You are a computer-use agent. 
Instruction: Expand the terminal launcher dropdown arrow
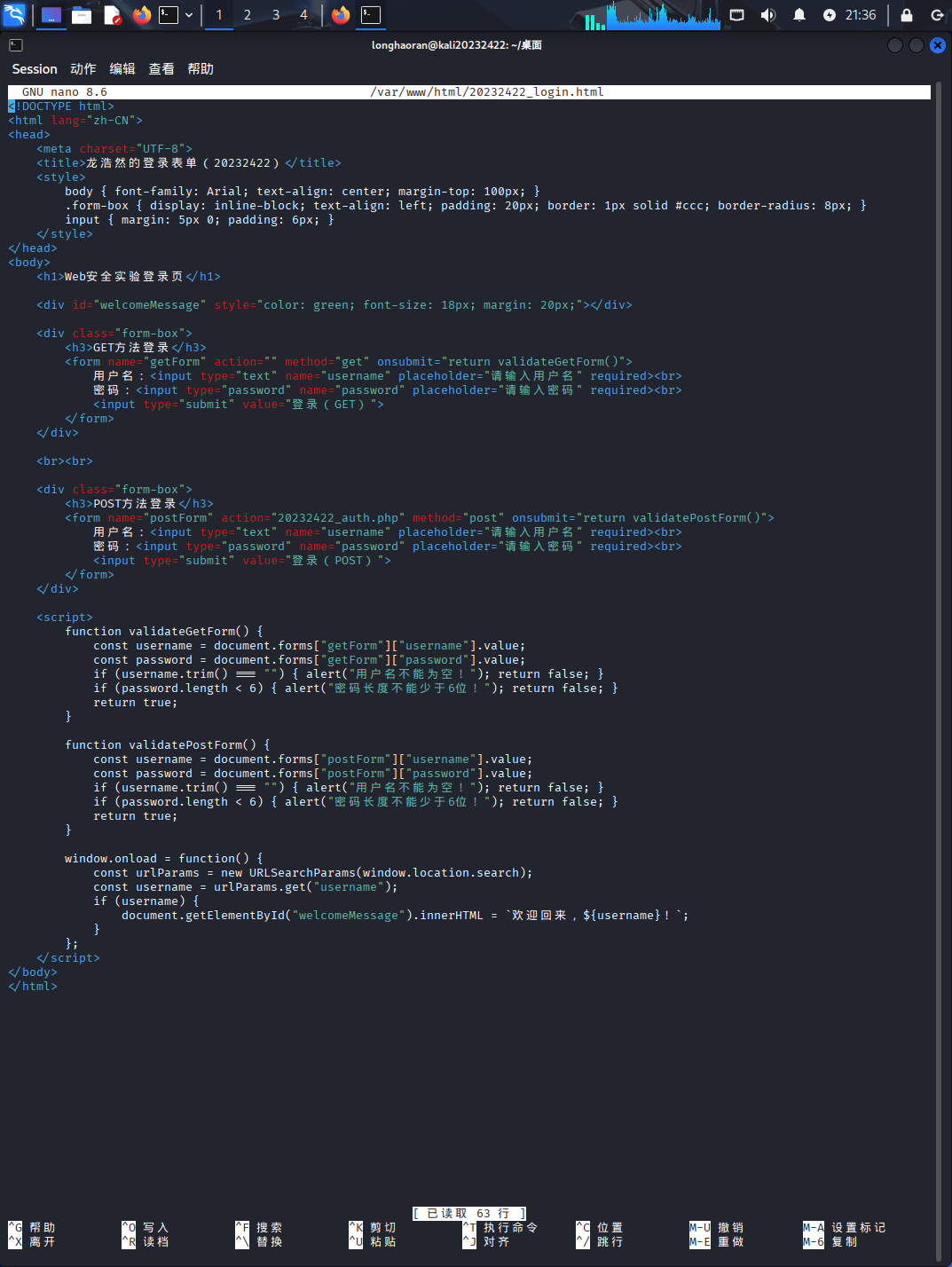tap(189, 15)
